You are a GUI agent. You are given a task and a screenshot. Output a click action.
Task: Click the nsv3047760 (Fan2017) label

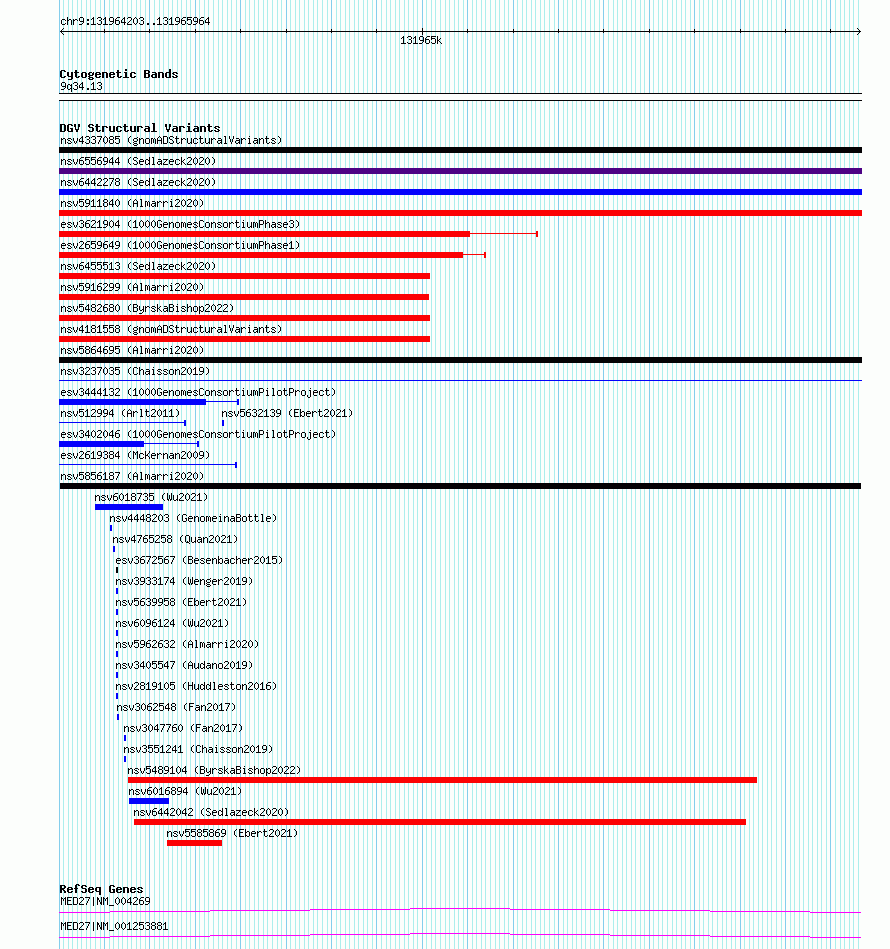pos(183,729)
